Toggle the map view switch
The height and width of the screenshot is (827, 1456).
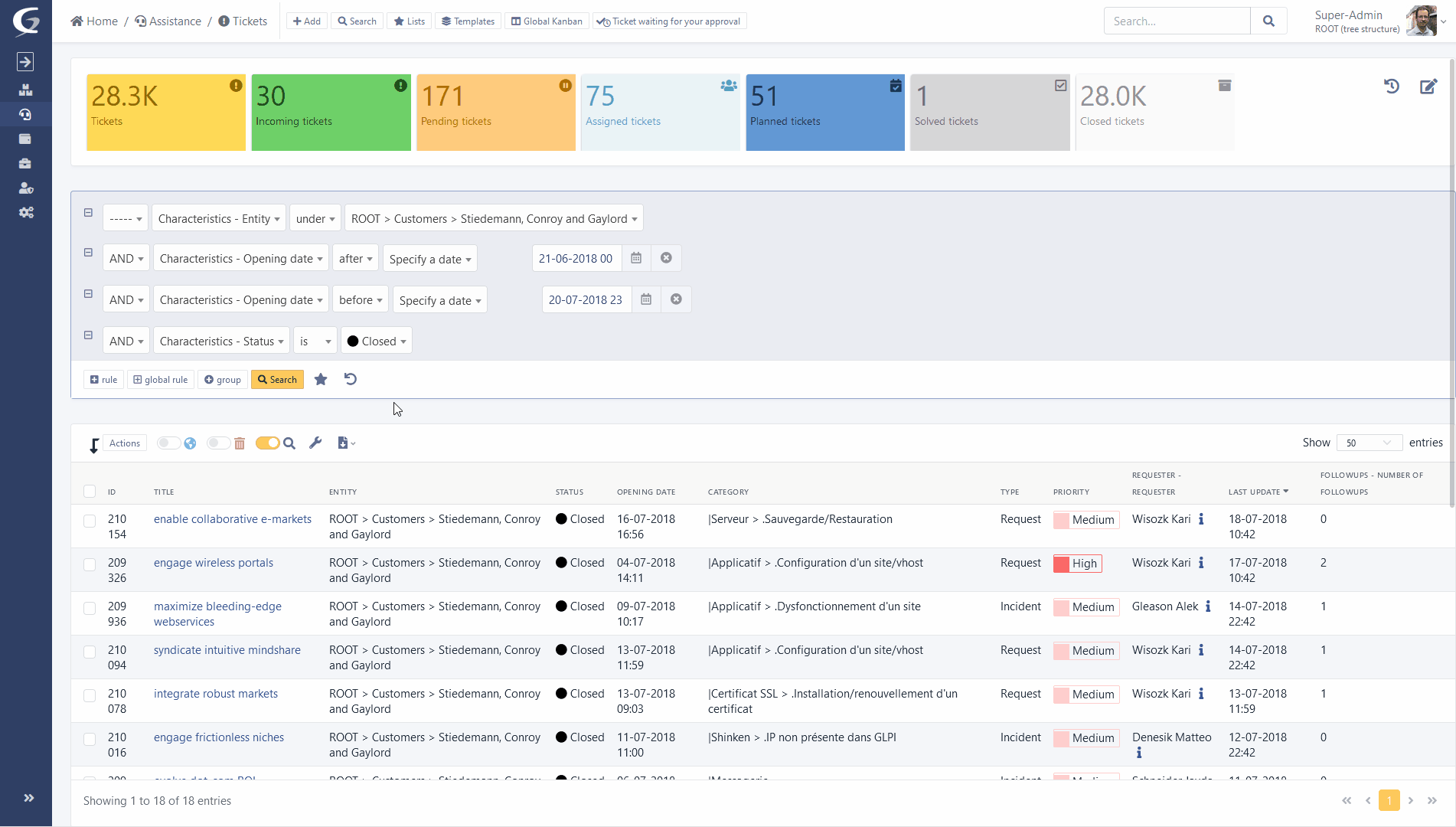pos(168,443)
